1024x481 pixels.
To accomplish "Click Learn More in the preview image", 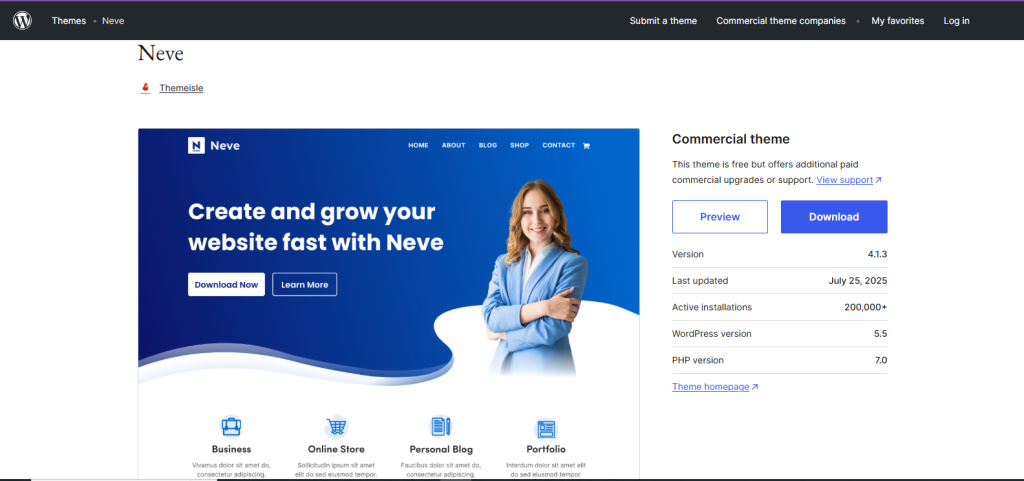I will 304,285.
